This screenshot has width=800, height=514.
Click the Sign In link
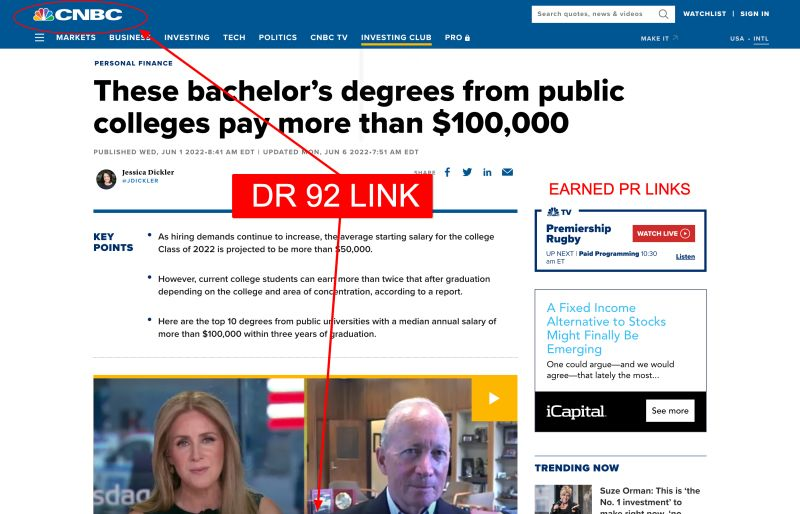coord(755,14)
